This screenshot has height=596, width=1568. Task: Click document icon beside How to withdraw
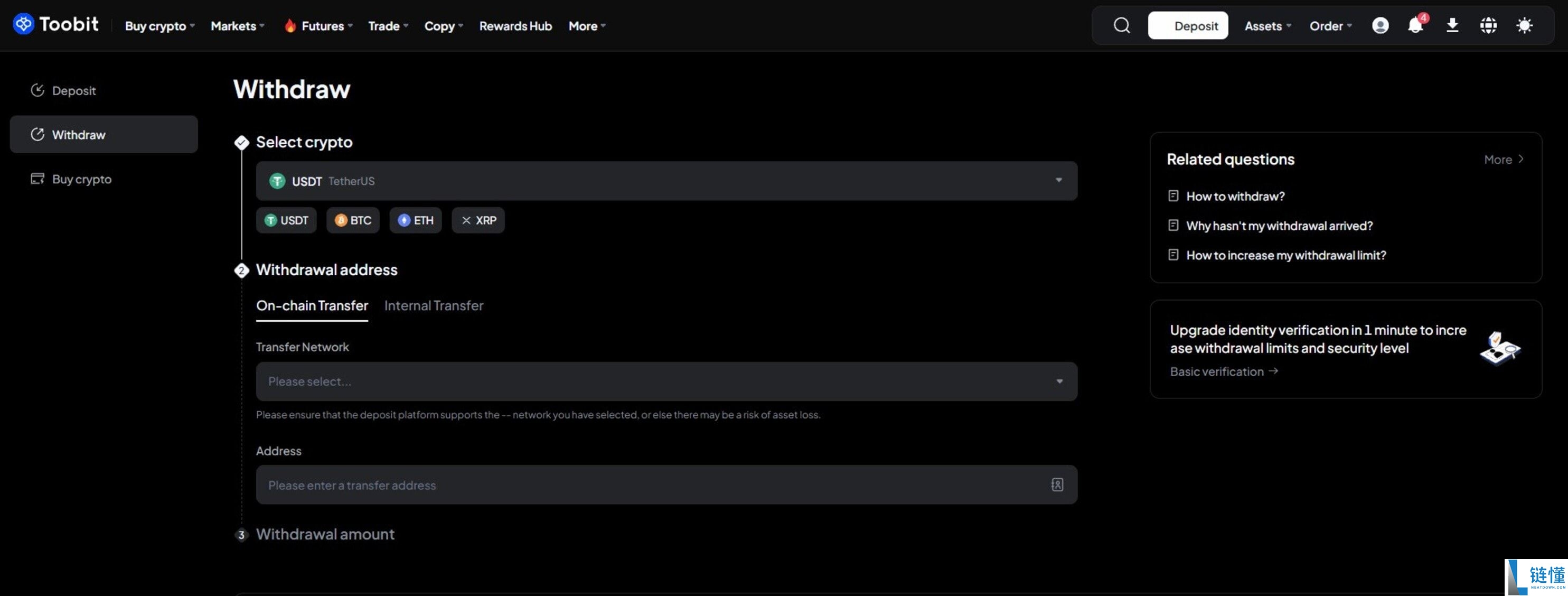click(x=1173, y=196)
